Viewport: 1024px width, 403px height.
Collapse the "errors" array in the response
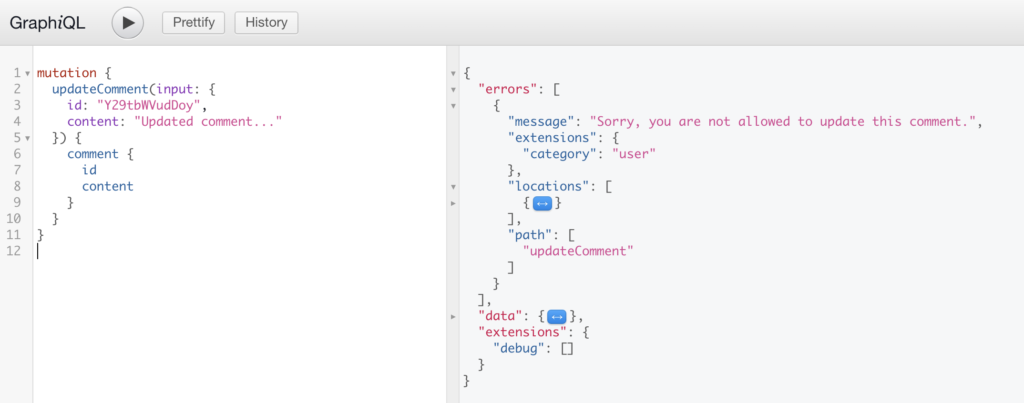tap(454, 90)
